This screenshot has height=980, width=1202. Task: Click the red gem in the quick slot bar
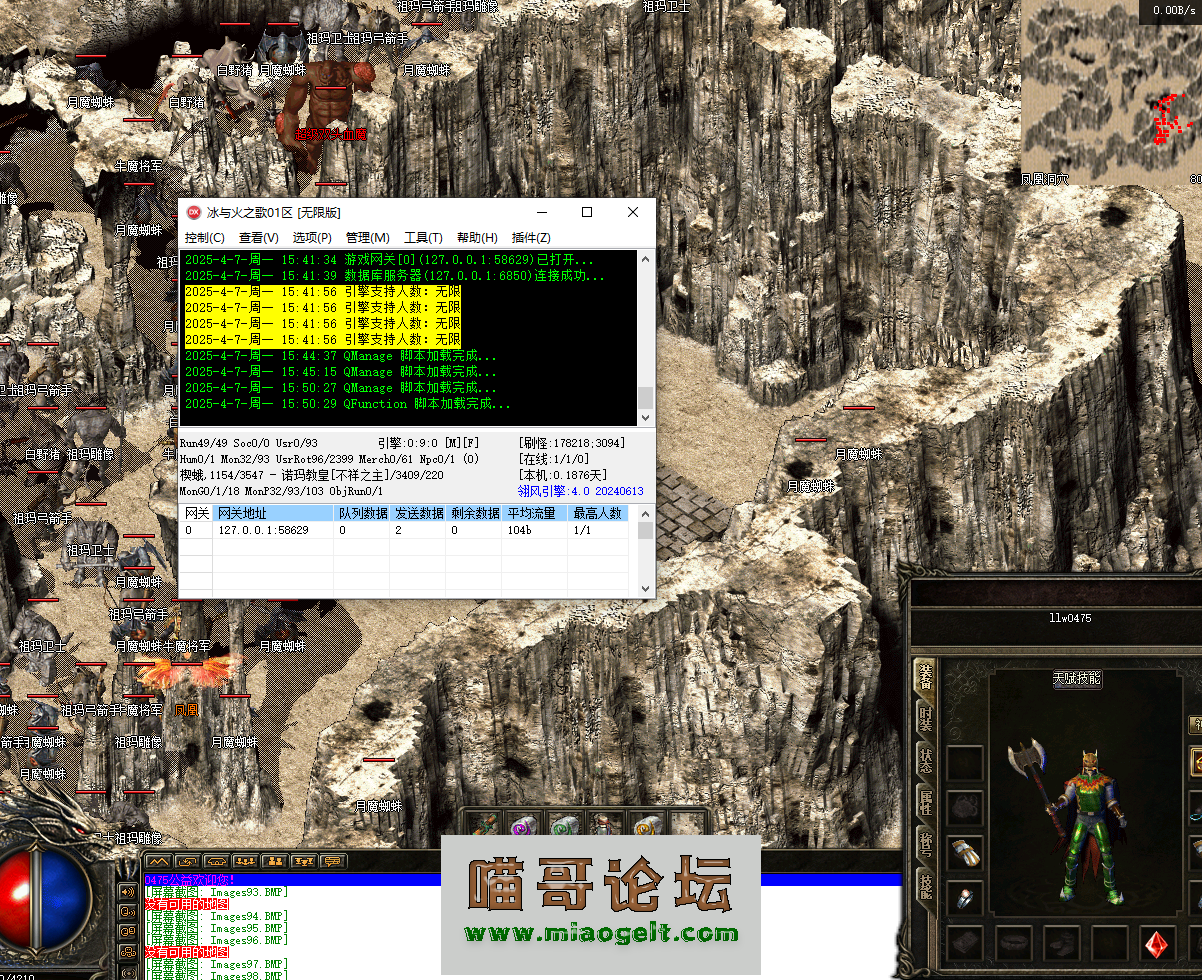point(1157,941)
